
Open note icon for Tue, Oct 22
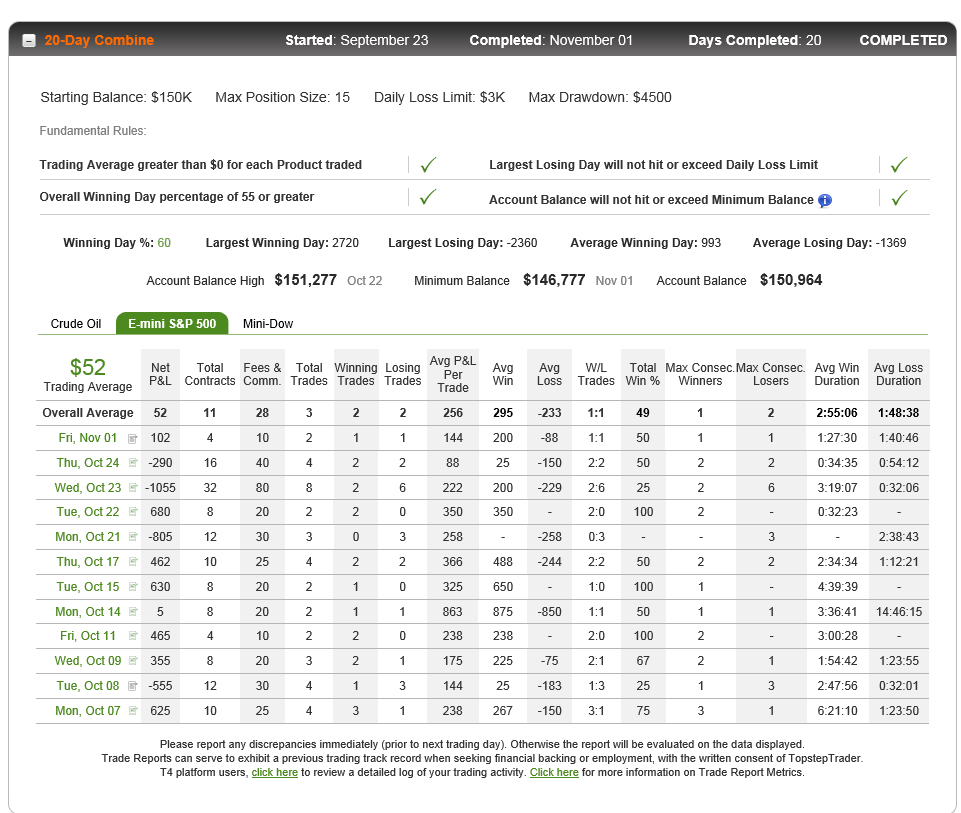[132, 512]
